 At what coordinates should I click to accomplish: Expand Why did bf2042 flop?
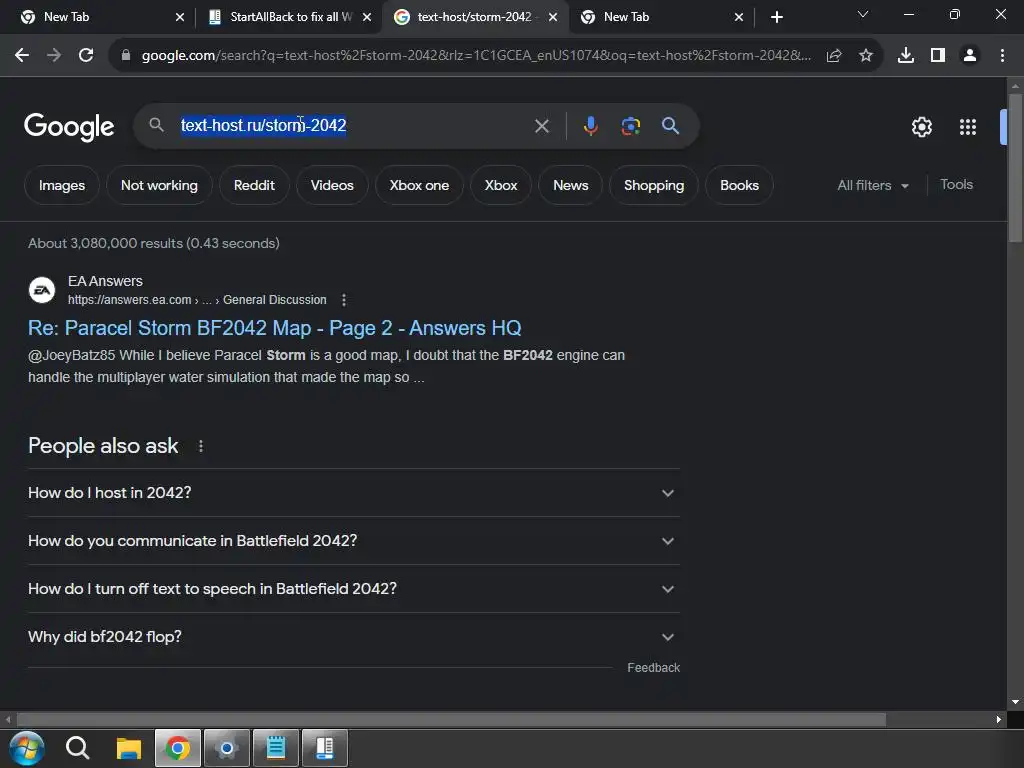(353, 637)
